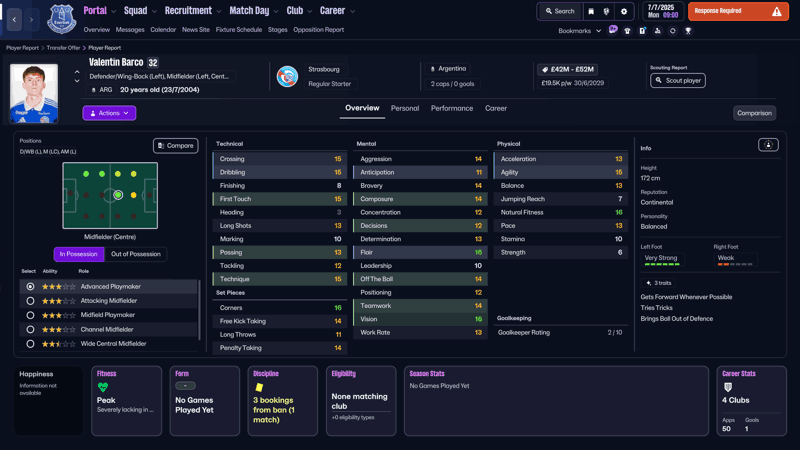Open the circular arrows bookmark icon
The height and width of the screenshot is (450, 800).
[x=672, y=31]
